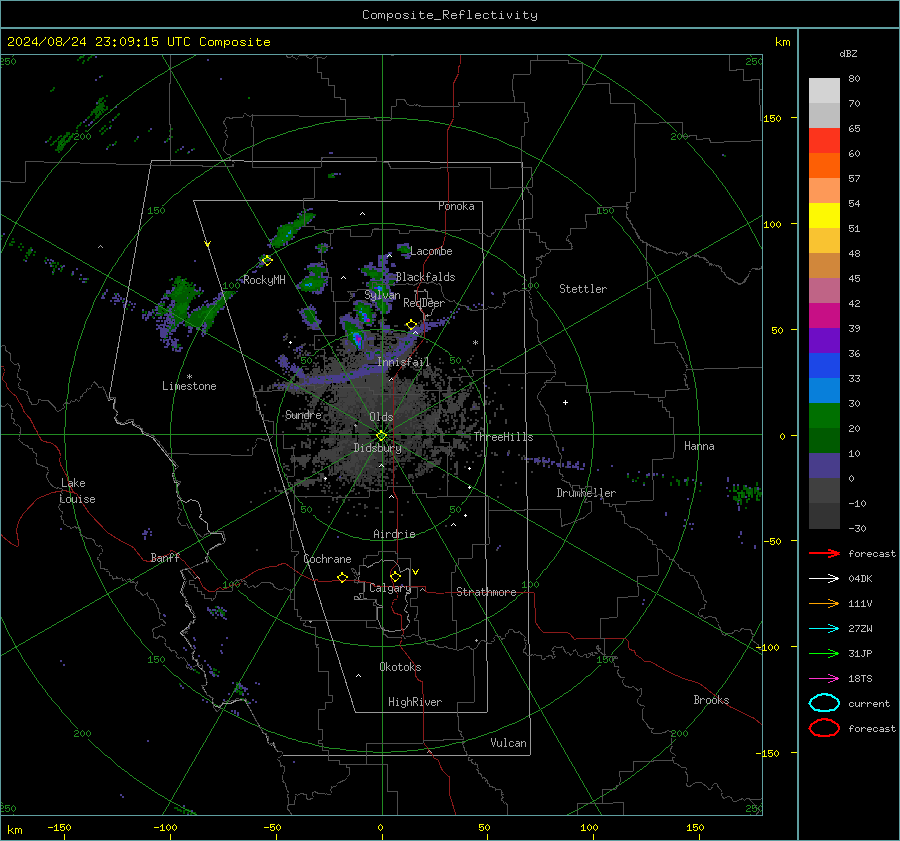Click the Innisfail label
The image size is (900, 841).
[403, 362]
